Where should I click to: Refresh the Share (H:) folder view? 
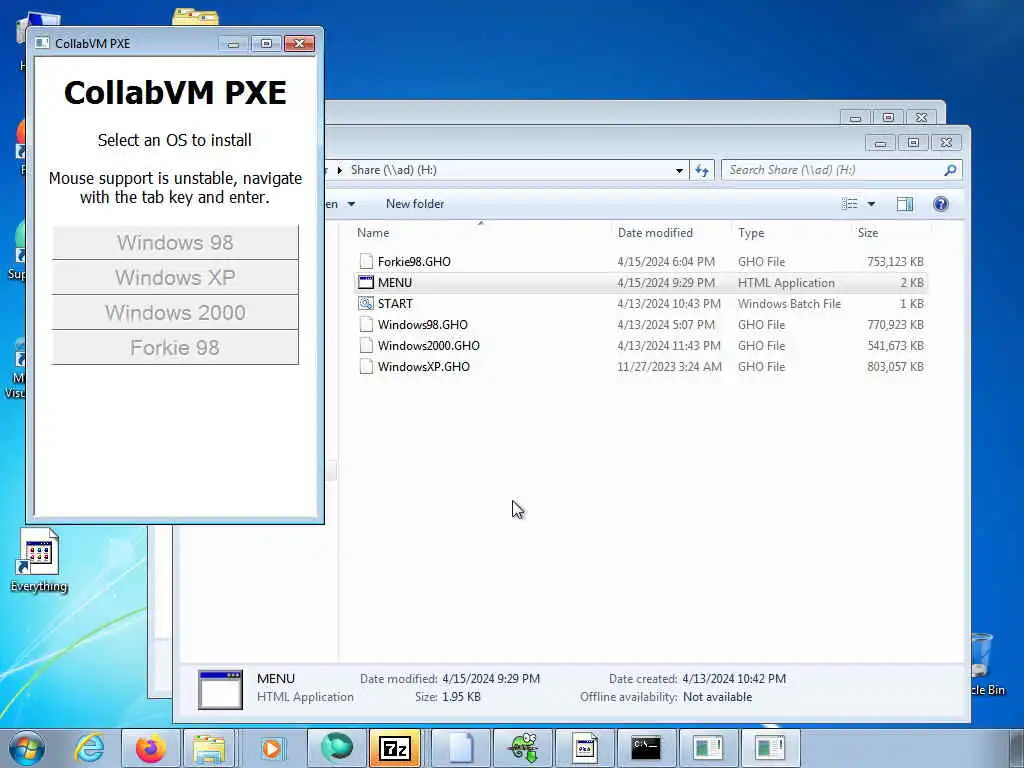click(x=702, y=170)
